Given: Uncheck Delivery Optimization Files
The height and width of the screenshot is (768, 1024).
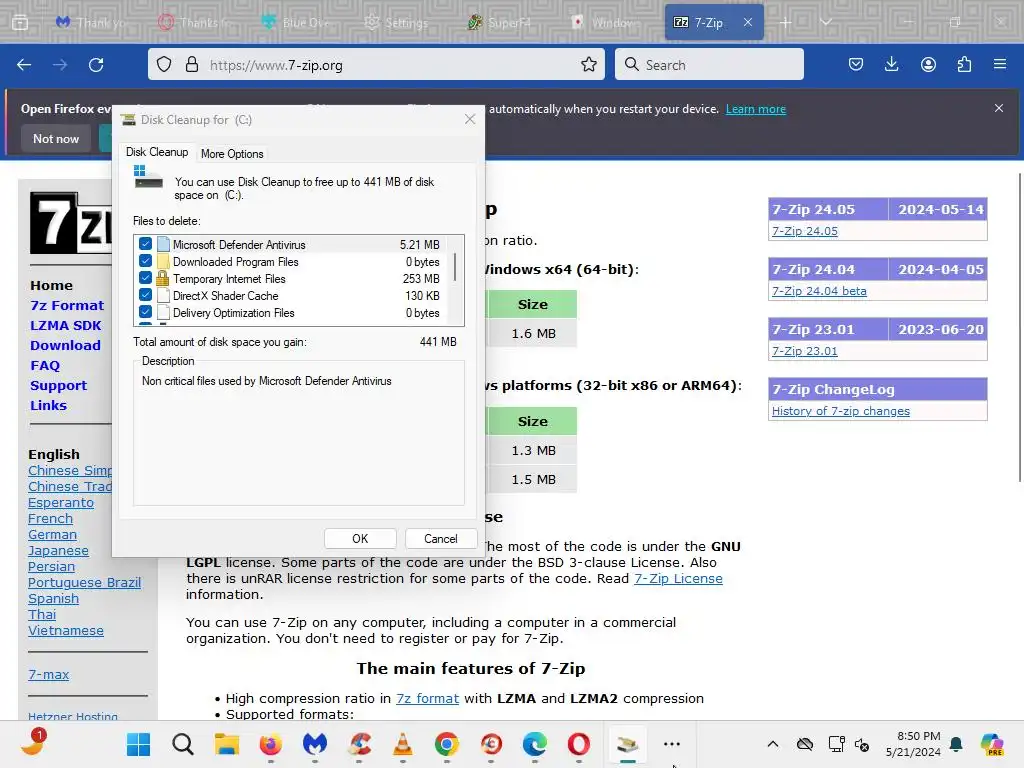Looking at the screenshot, I should pyautogui.click(x=145, y=312).
